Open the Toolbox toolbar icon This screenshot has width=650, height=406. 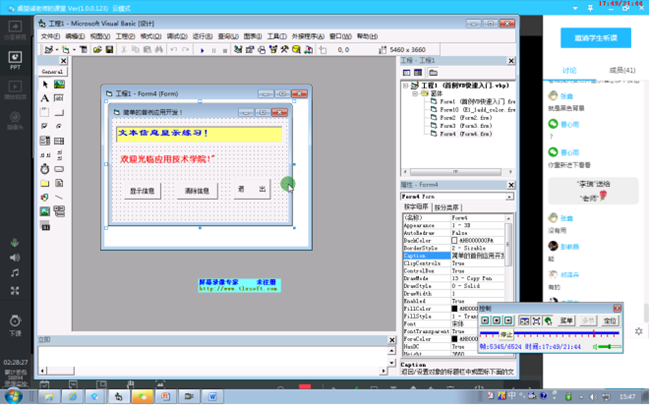point(285,50)
